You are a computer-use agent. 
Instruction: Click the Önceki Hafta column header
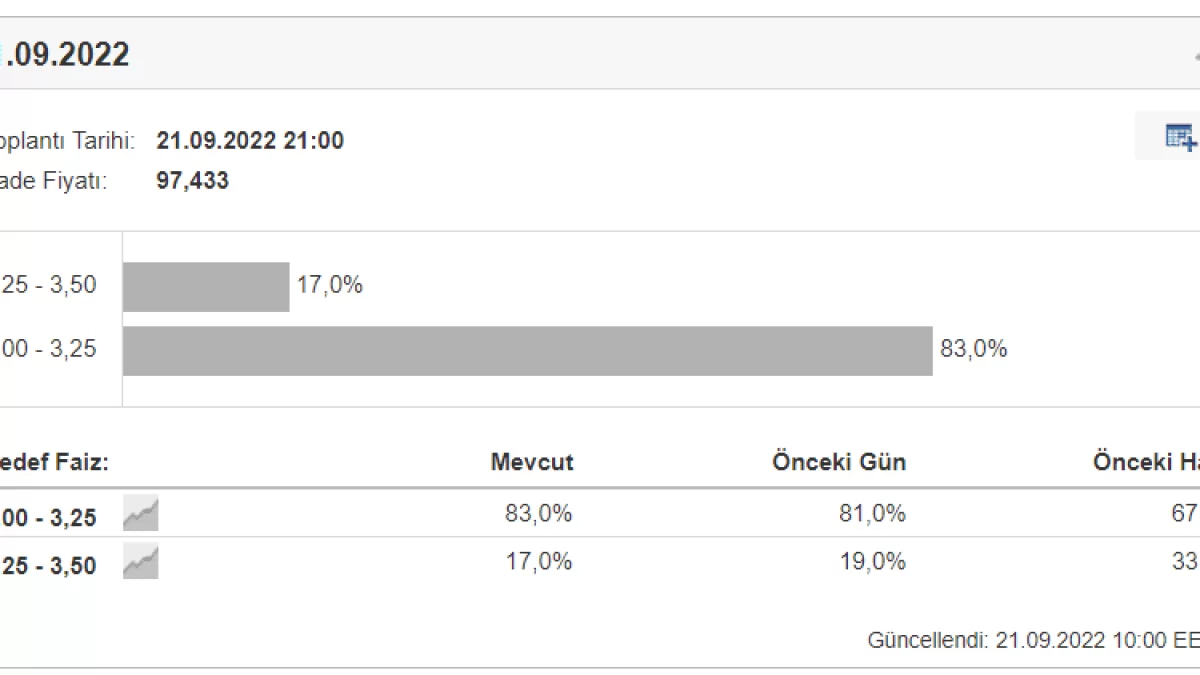1146,462
